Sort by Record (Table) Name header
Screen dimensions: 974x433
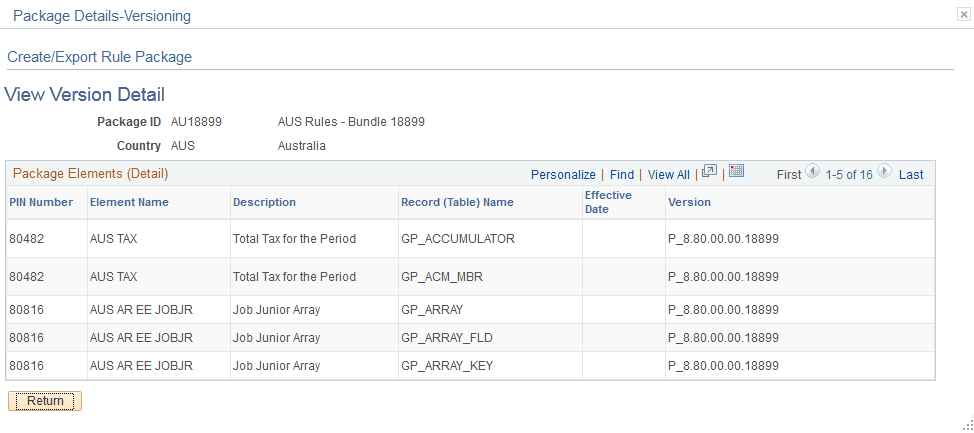click(457, 203)
